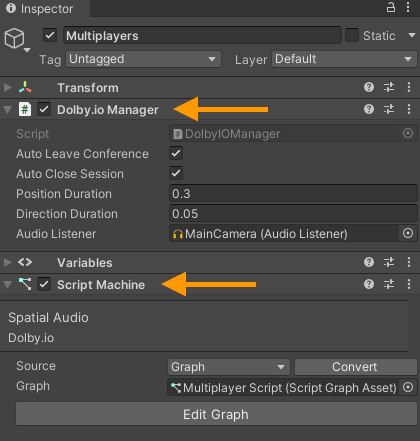Open the Source dropdown set to Graph
Screen dimensions: 420x441
tap(229, 367)
